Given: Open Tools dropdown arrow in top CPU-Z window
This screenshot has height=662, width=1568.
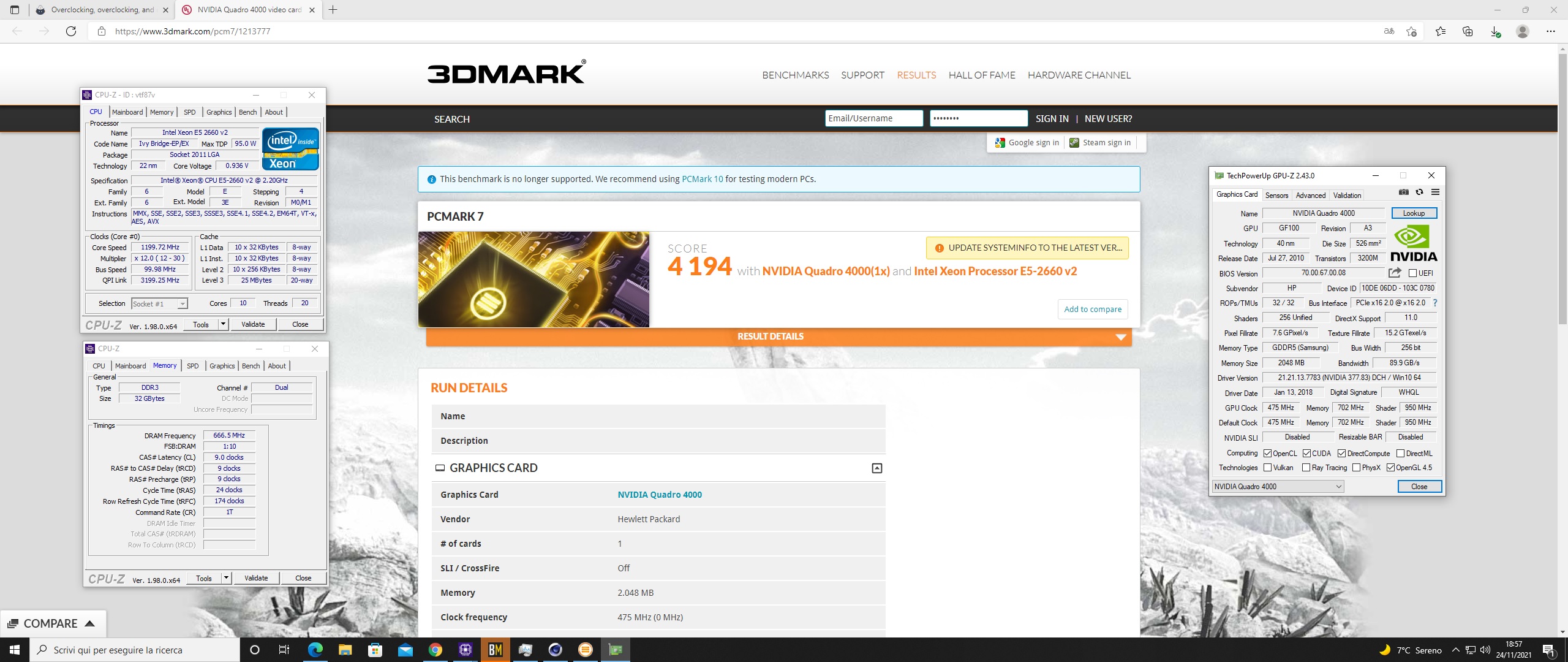Looking at the screenshot, I should 224,324.
